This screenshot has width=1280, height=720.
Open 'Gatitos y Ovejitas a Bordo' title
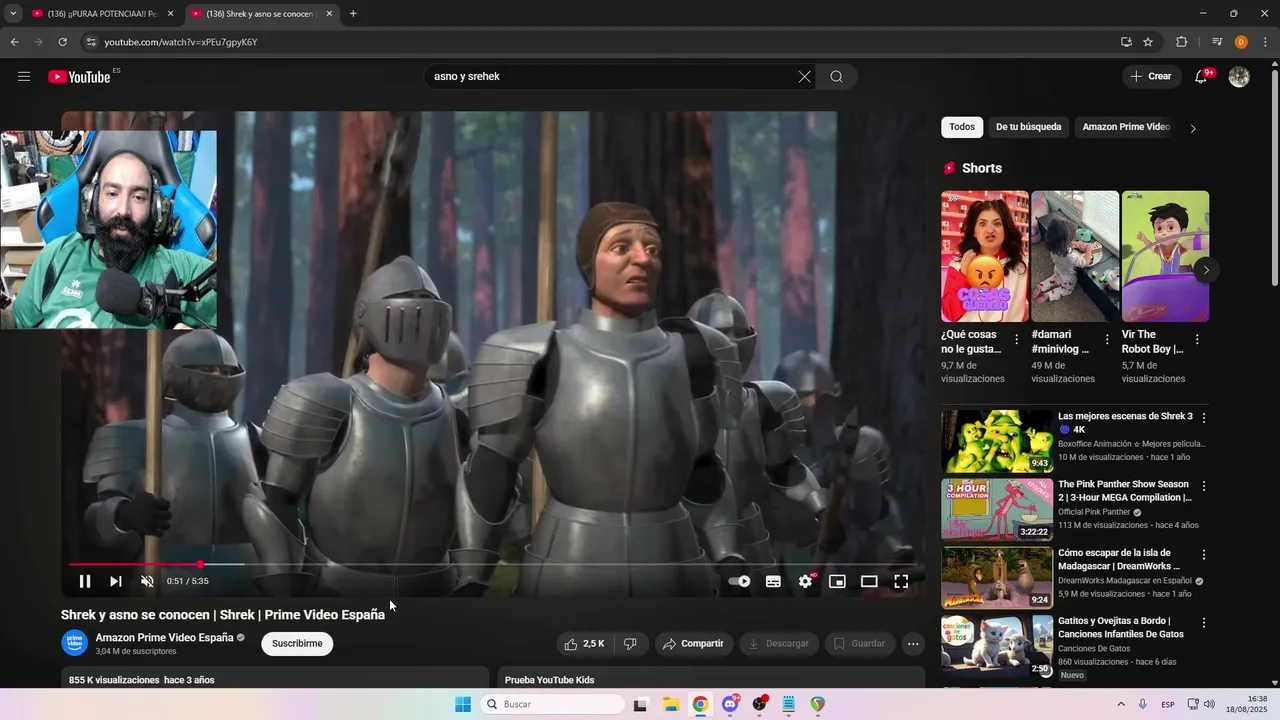click(1121, 628)
